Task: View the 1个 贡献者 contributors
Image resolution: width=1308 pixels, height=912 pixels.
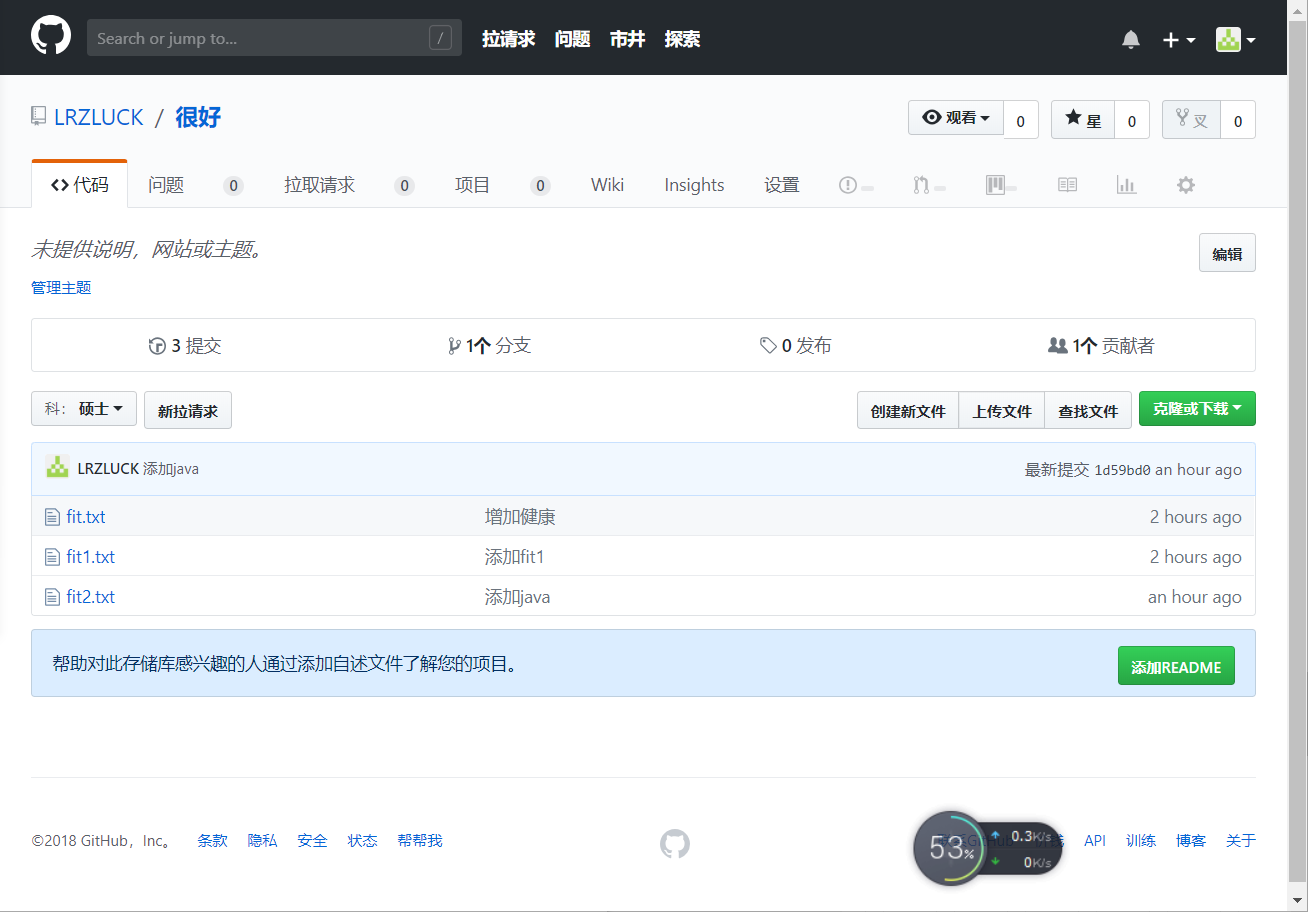Action: point(1101,346)
